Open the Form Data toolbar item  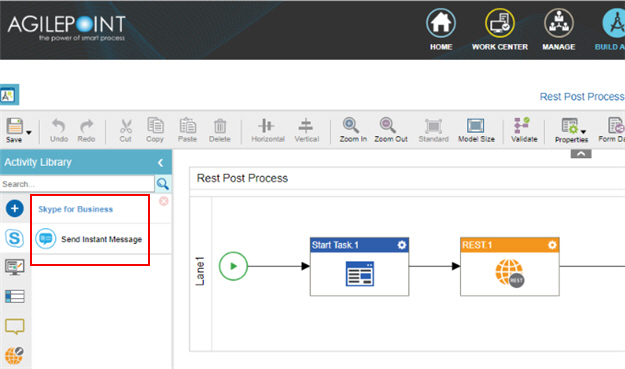pyautogui.click(x=611, y=130)
